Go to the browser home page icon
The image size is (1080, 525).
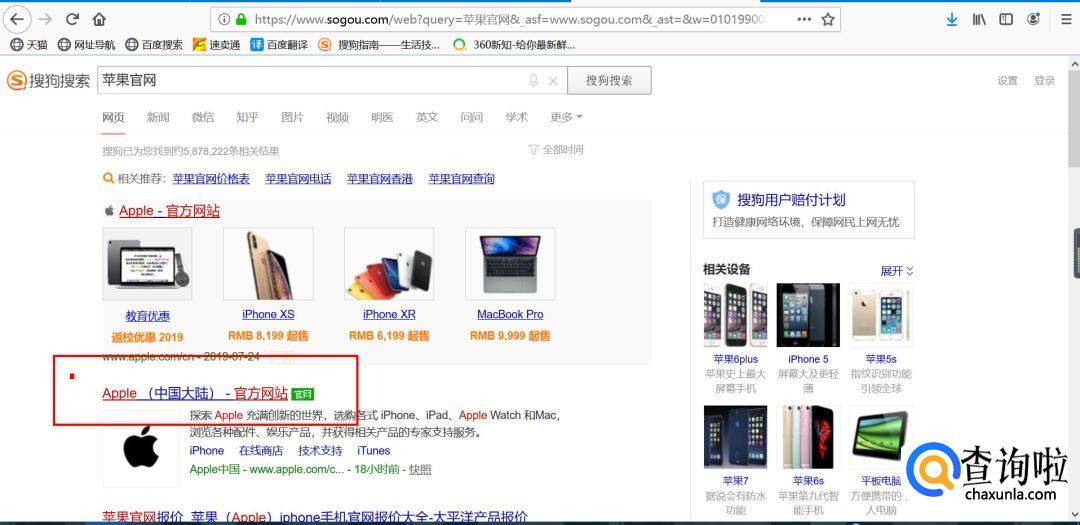(99, 19)
